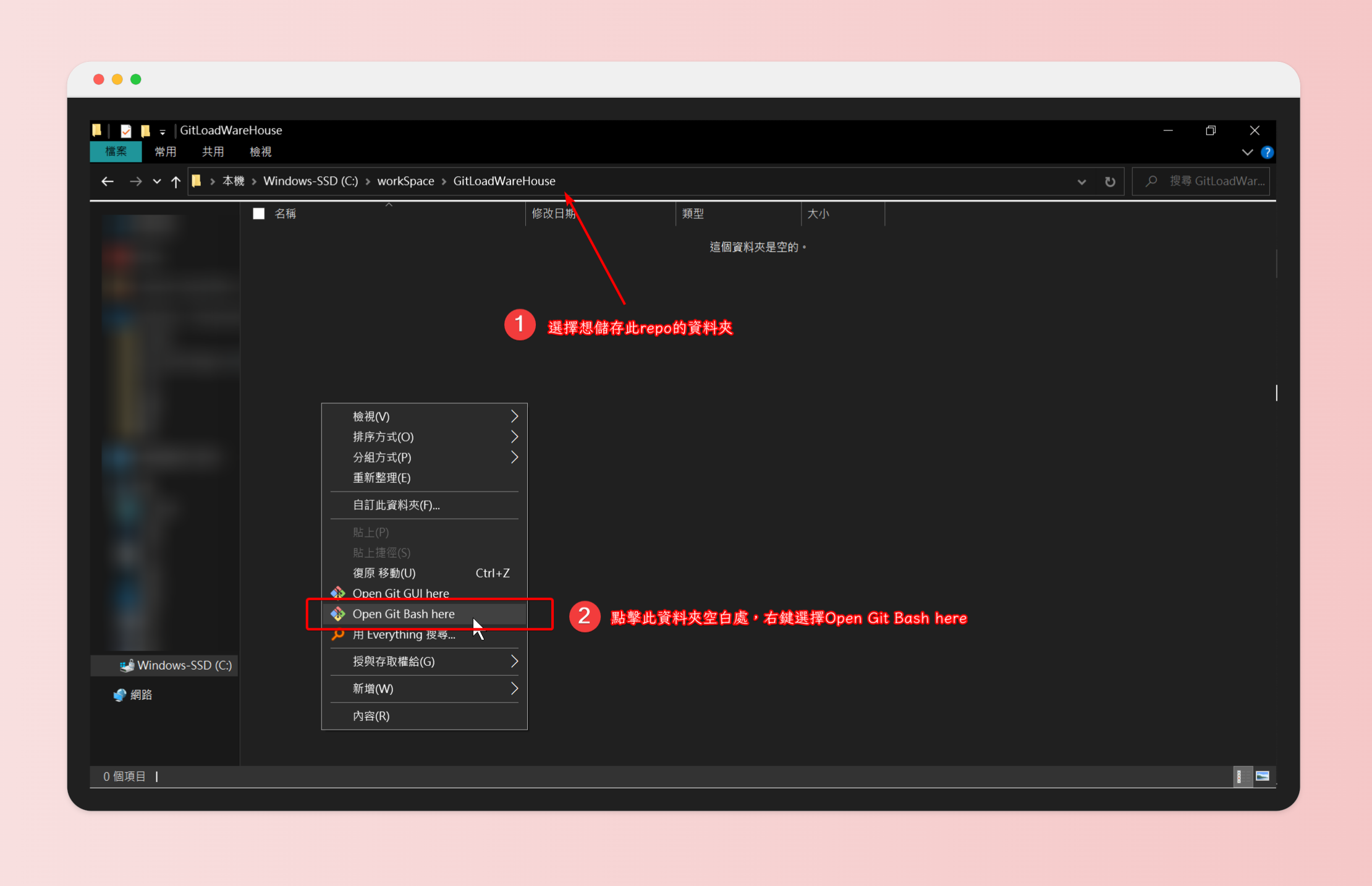
Task: Click the Git GUI icon in context menu
Action: 338,594
